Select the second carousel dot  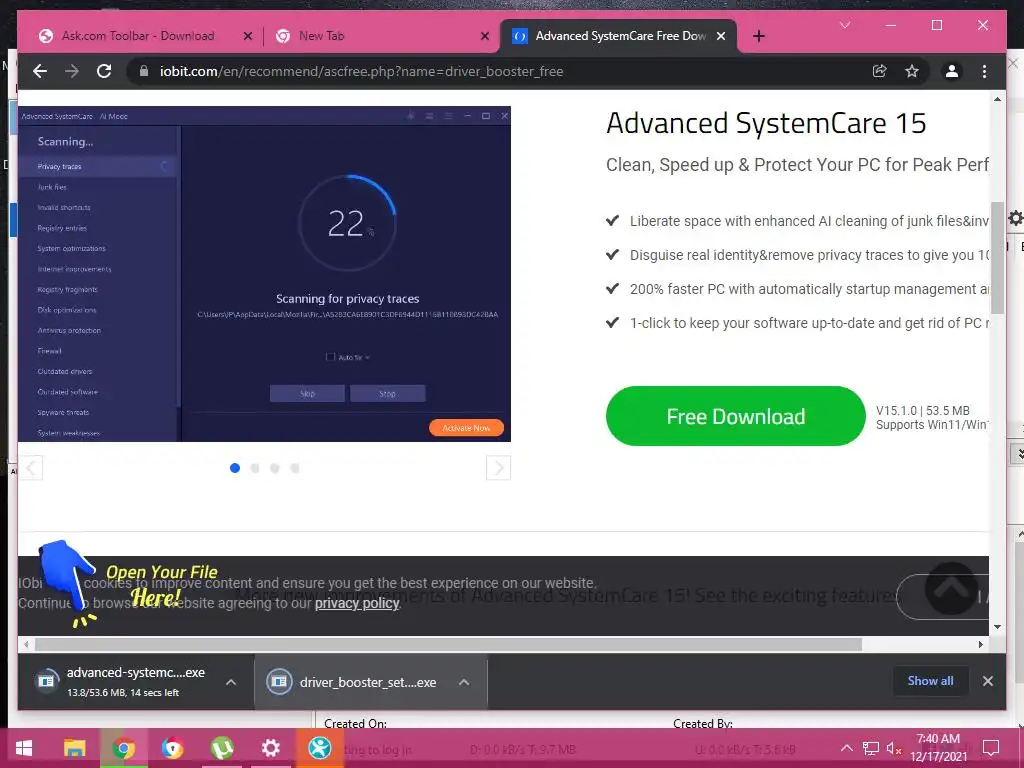[255, 468]
